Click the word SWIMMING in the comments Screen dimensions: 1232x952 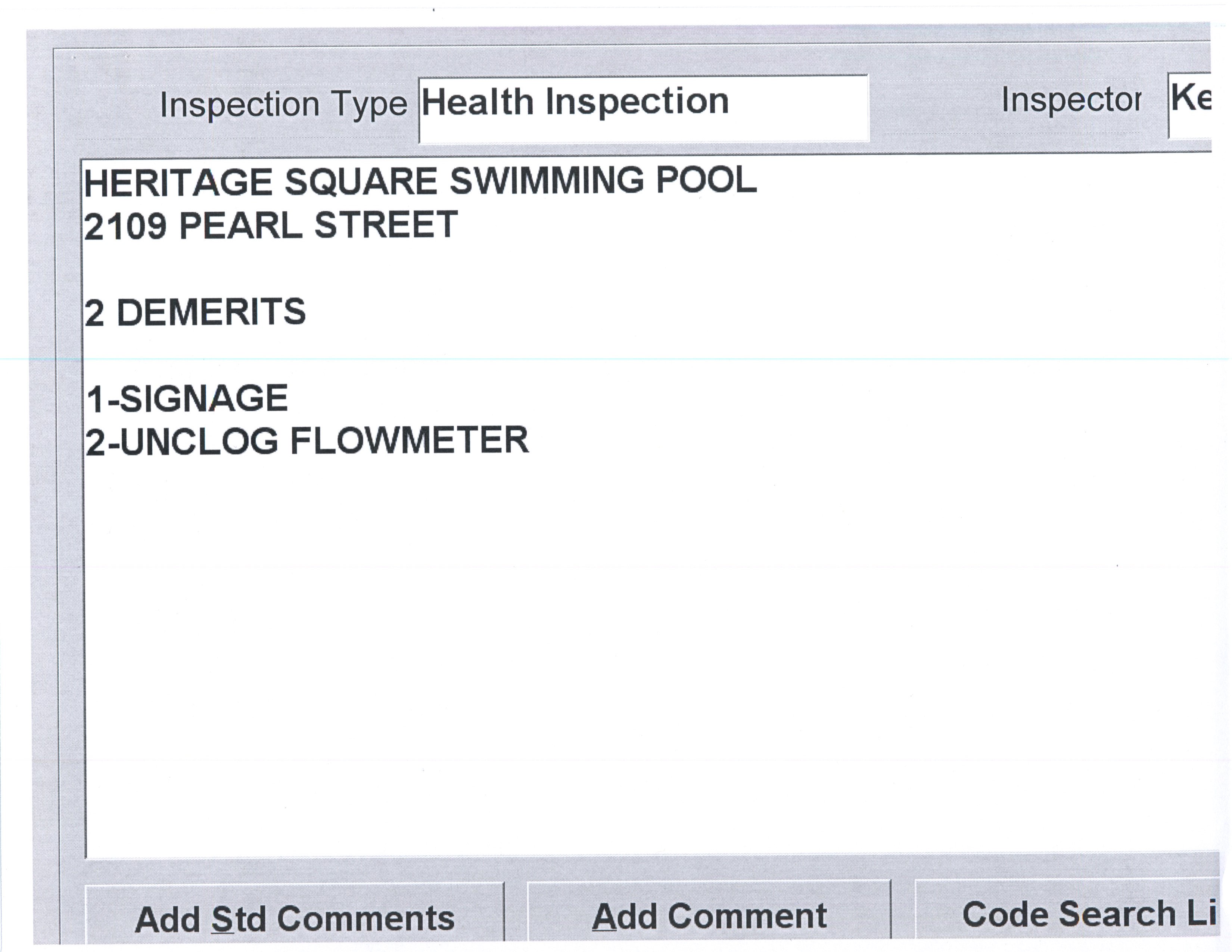pyautogui.click(x=546, y=181)
